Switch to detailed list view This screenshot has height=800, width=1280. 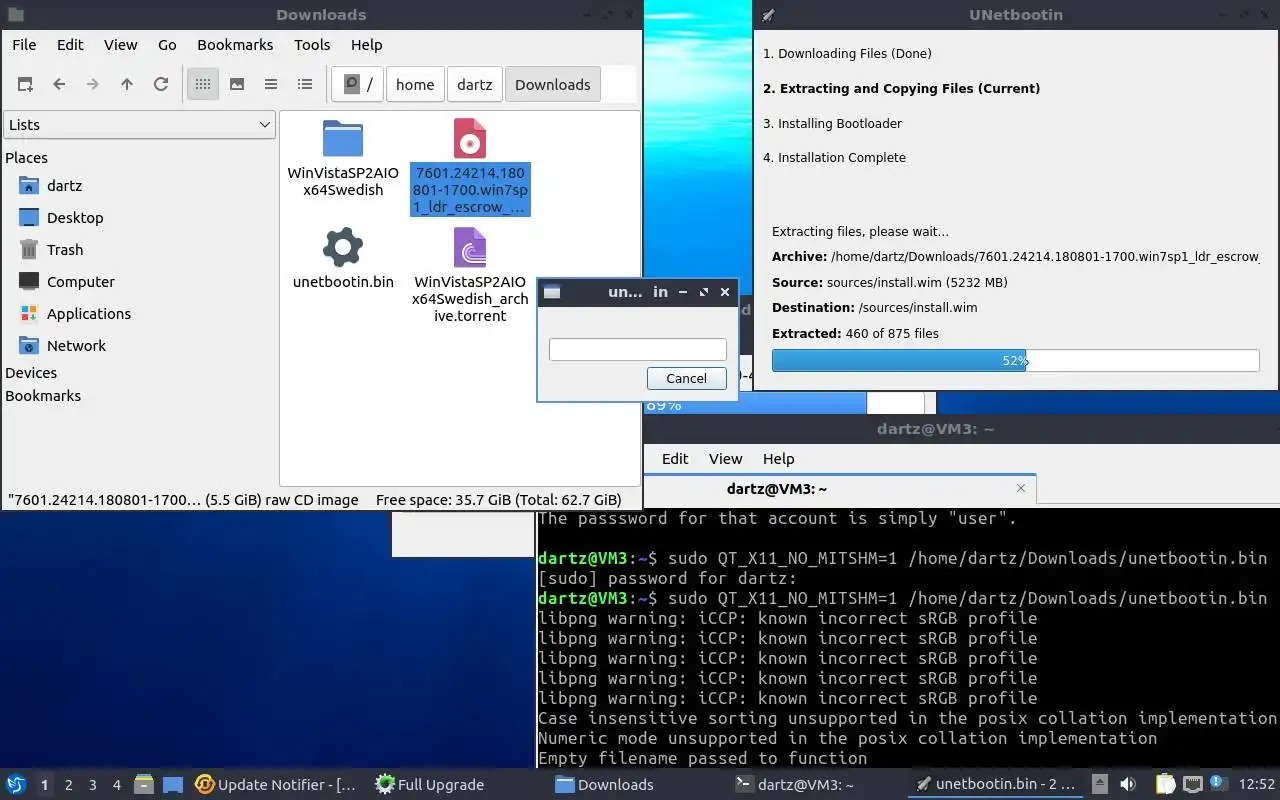pos(305,85)
